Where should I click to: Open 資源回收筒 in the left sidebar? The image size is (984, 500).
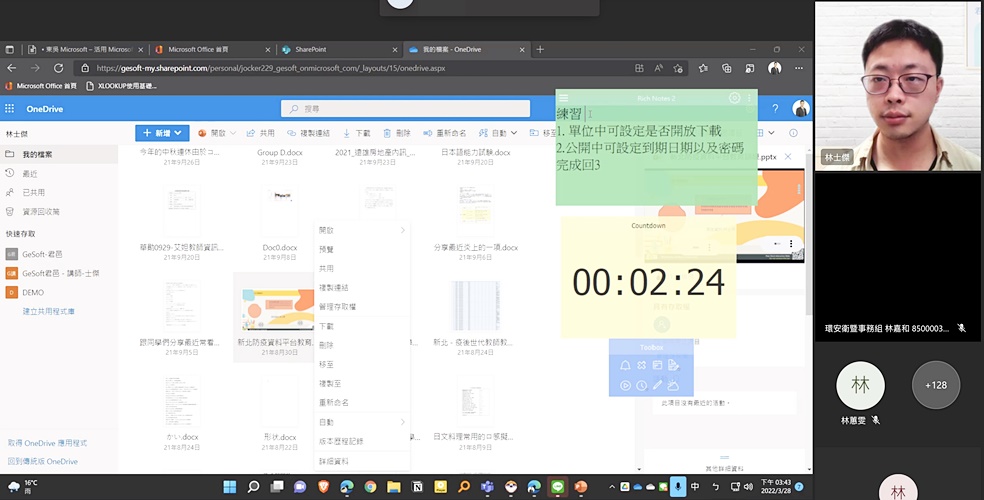[x=41, y=211]
